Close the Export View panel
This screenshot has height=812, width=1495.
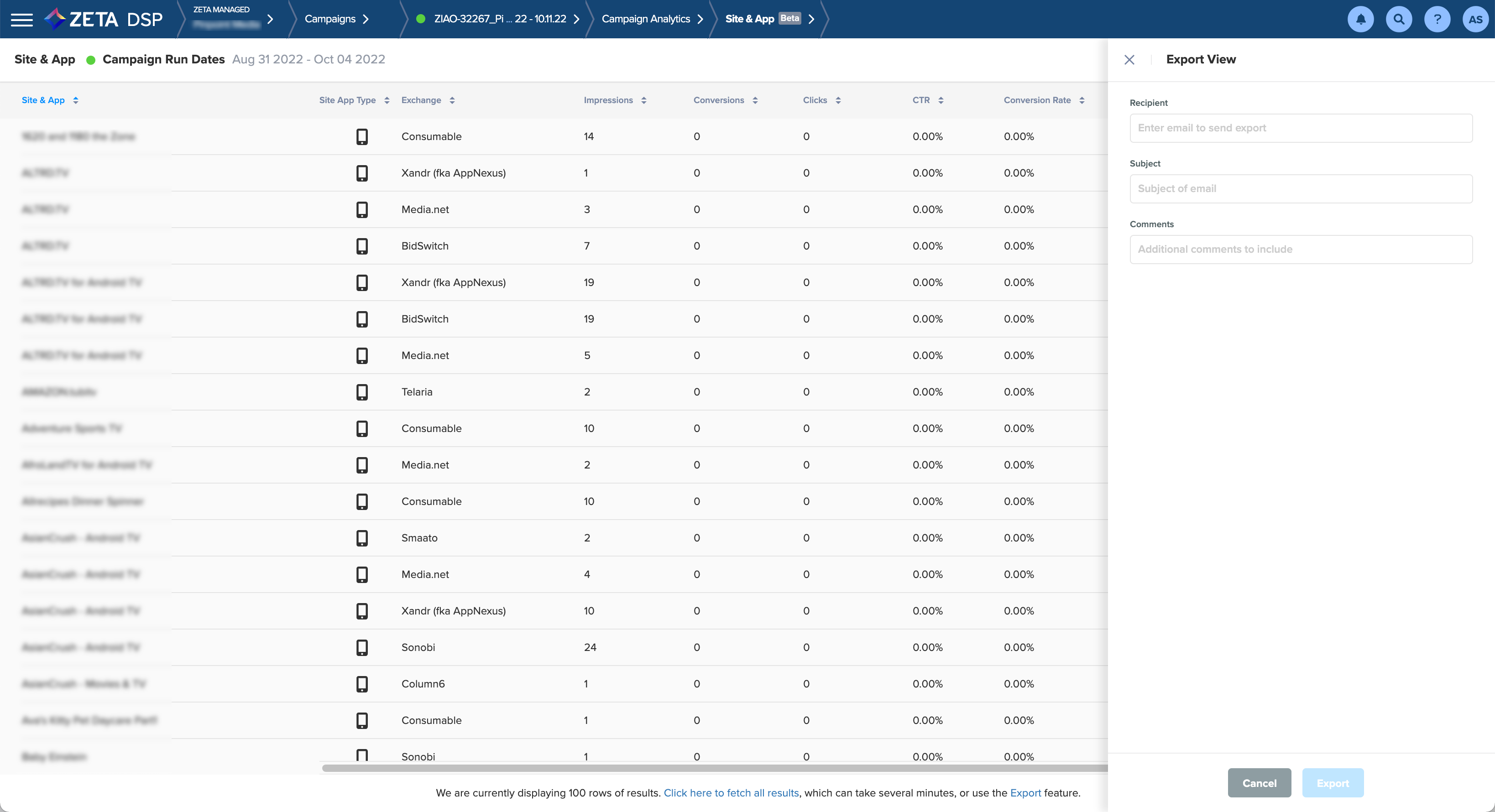pos(1129,60)
